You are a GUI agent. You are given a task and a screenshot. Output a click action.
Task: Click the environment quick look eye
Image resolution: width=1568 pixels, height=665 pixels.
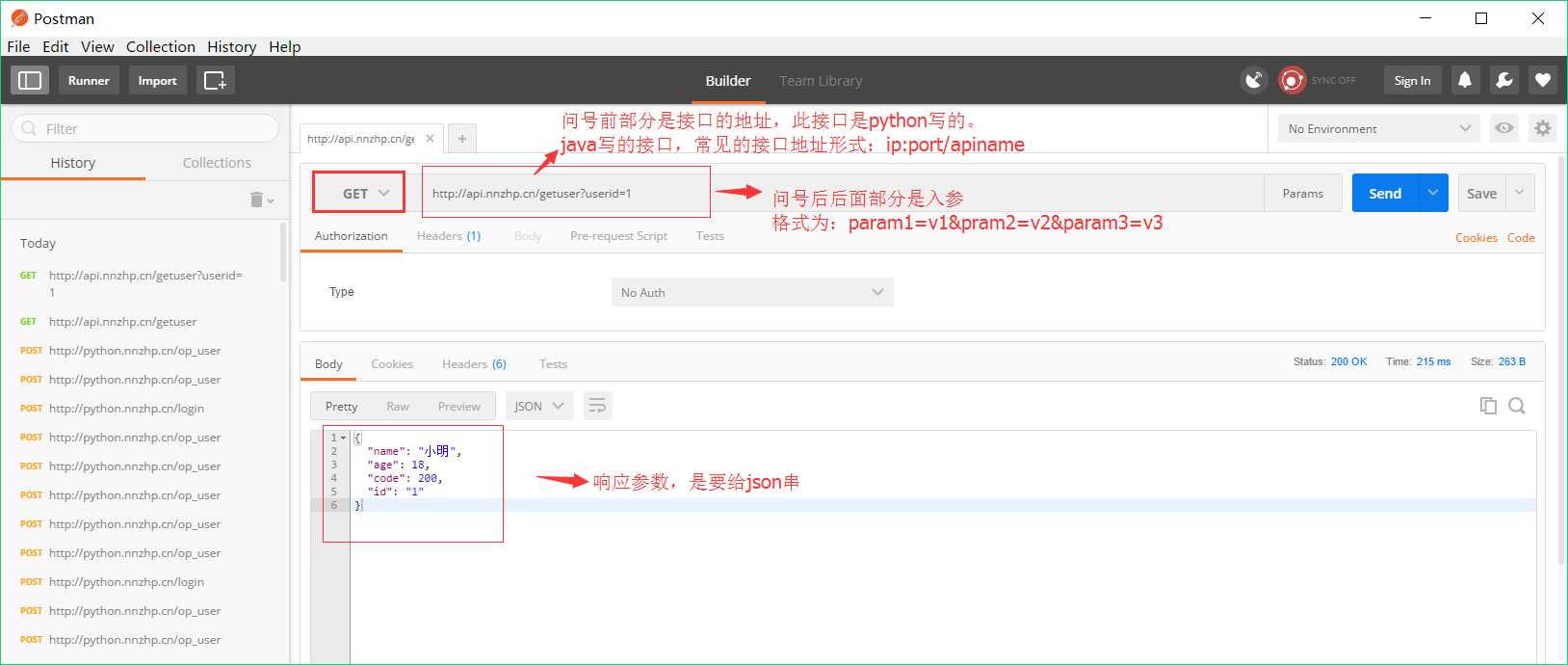pyautogui.click(x=1504, y=128)
